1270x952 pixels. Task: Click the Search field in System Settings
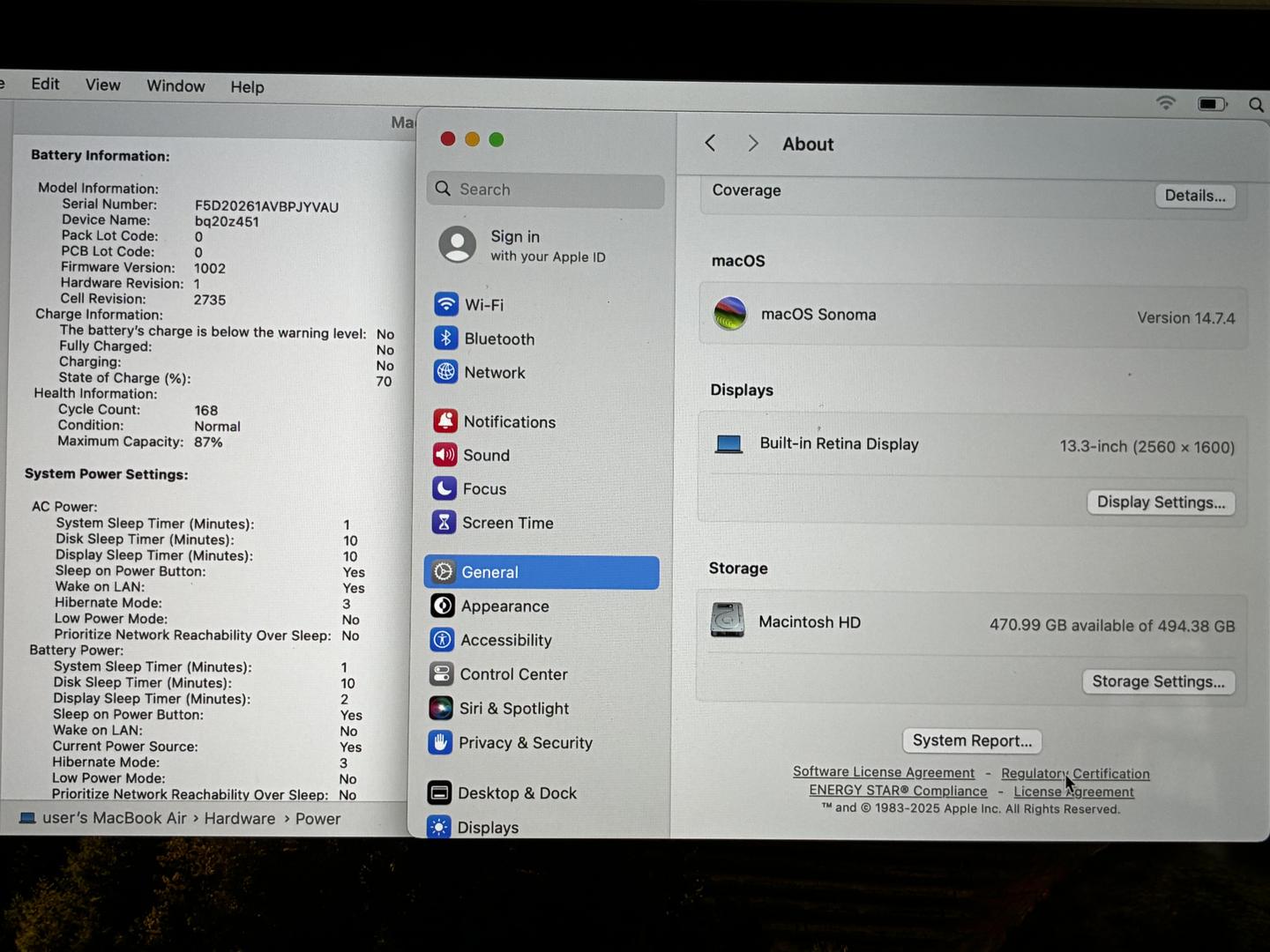545,190
